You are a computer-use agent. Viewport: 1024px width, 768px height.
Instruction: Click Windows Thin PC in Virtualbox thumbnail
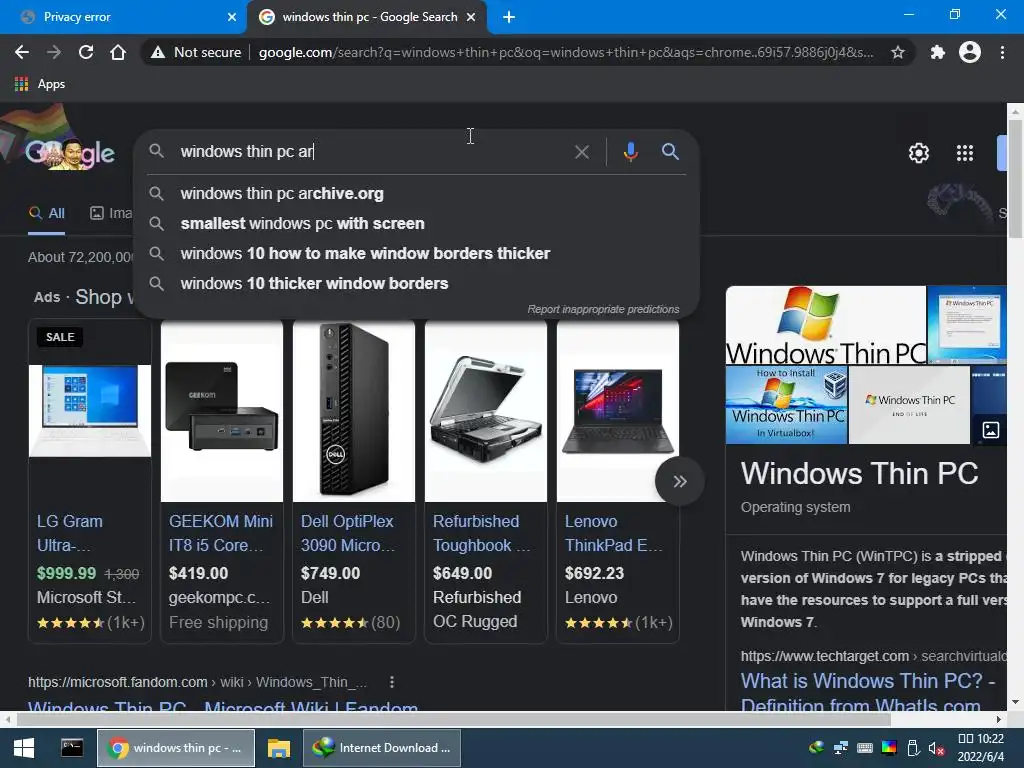click(x=786, y=405)
